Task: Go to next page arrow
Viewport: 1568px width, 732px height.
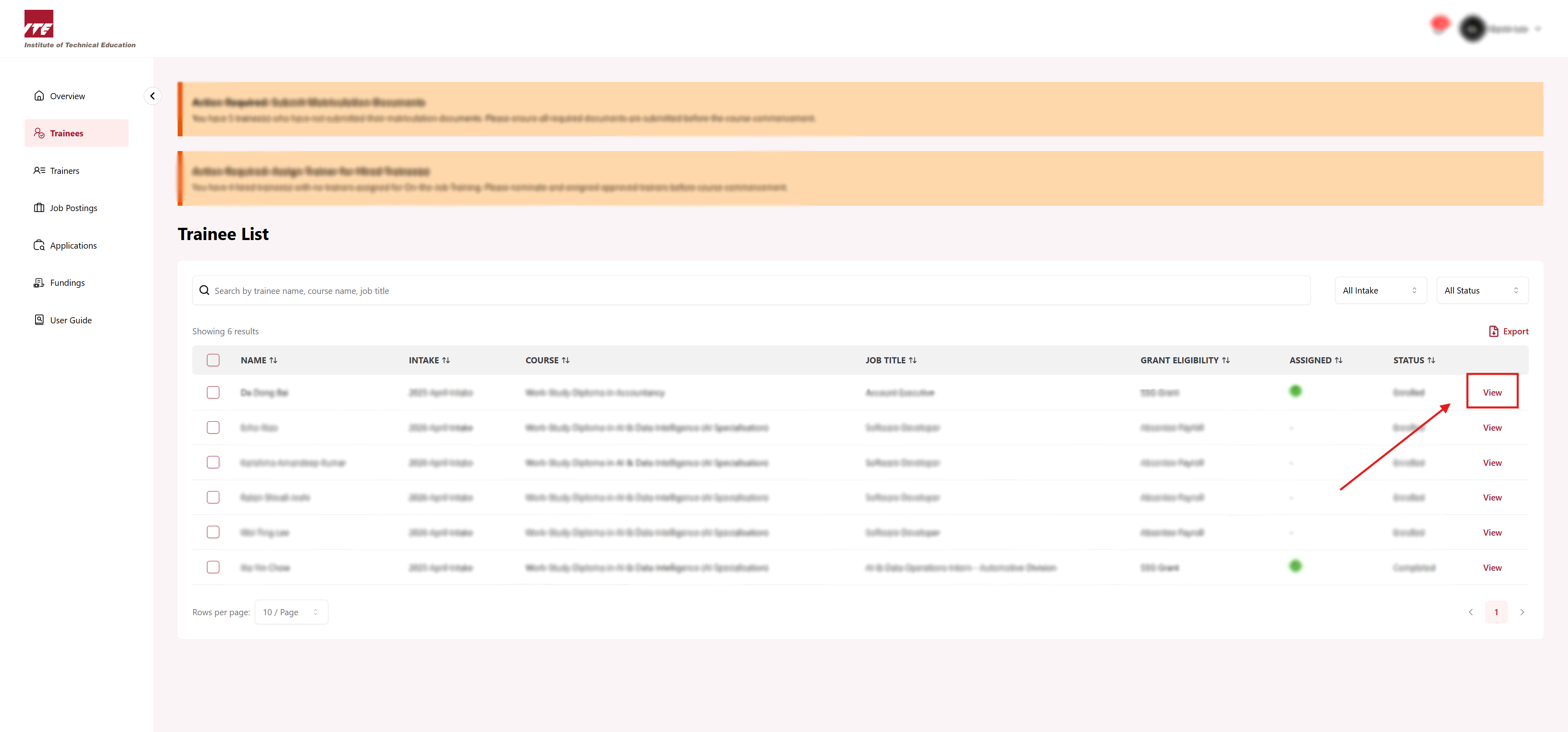Action: click(x=1522, y=612)
